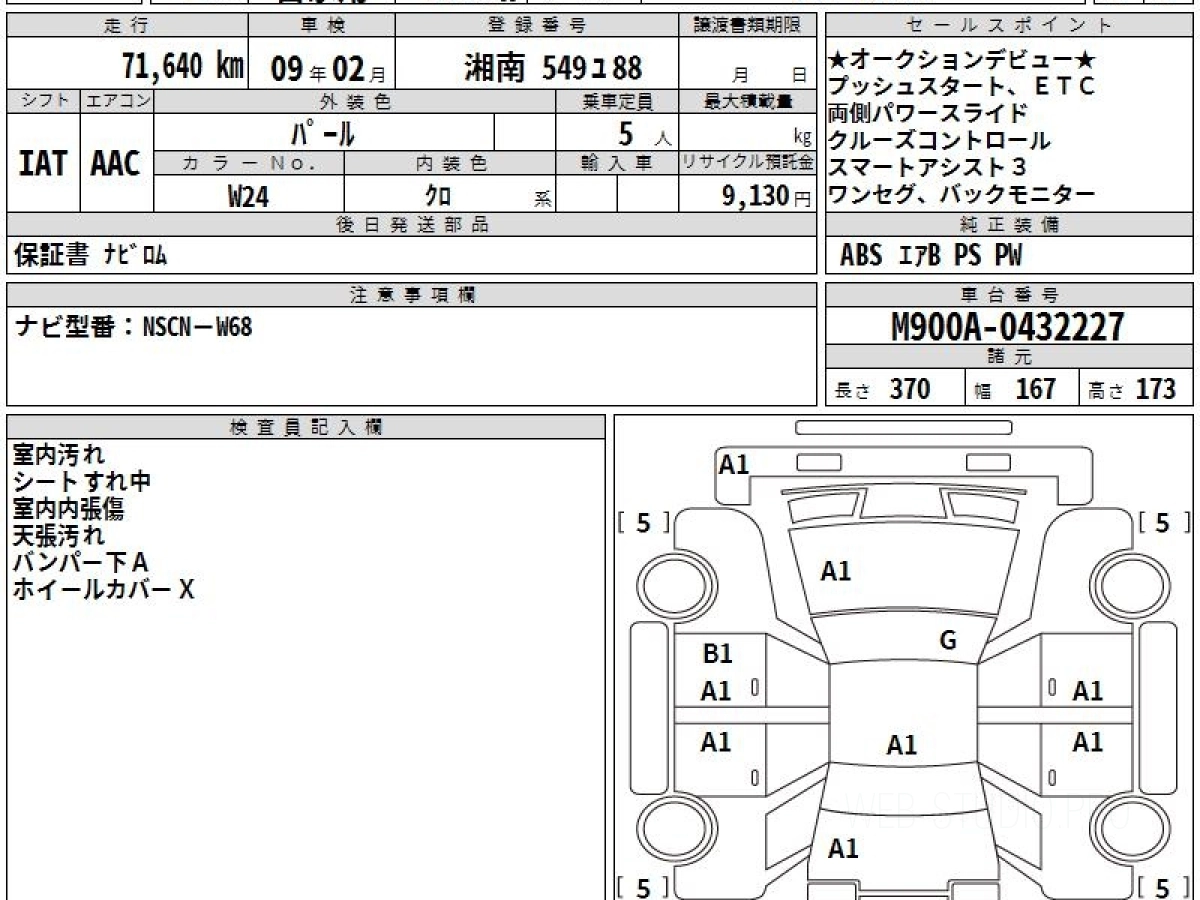This screenshot has height=900, width=1200.
Task: Select the ワンセグ、バックモニター line
Action: click(x=962, y=194)
